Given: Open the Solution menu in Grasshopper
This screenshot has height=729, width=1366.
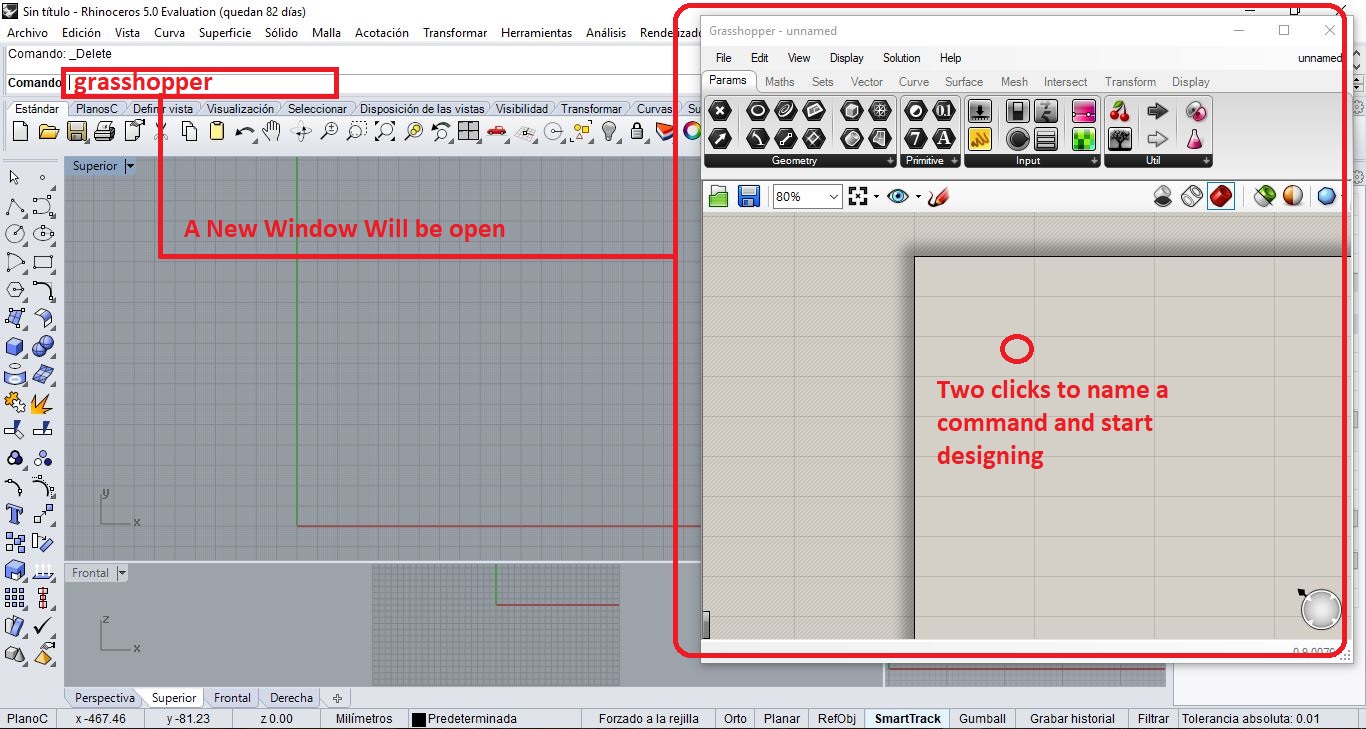Looking at the screenshot, I should click(x=901, y=58).
